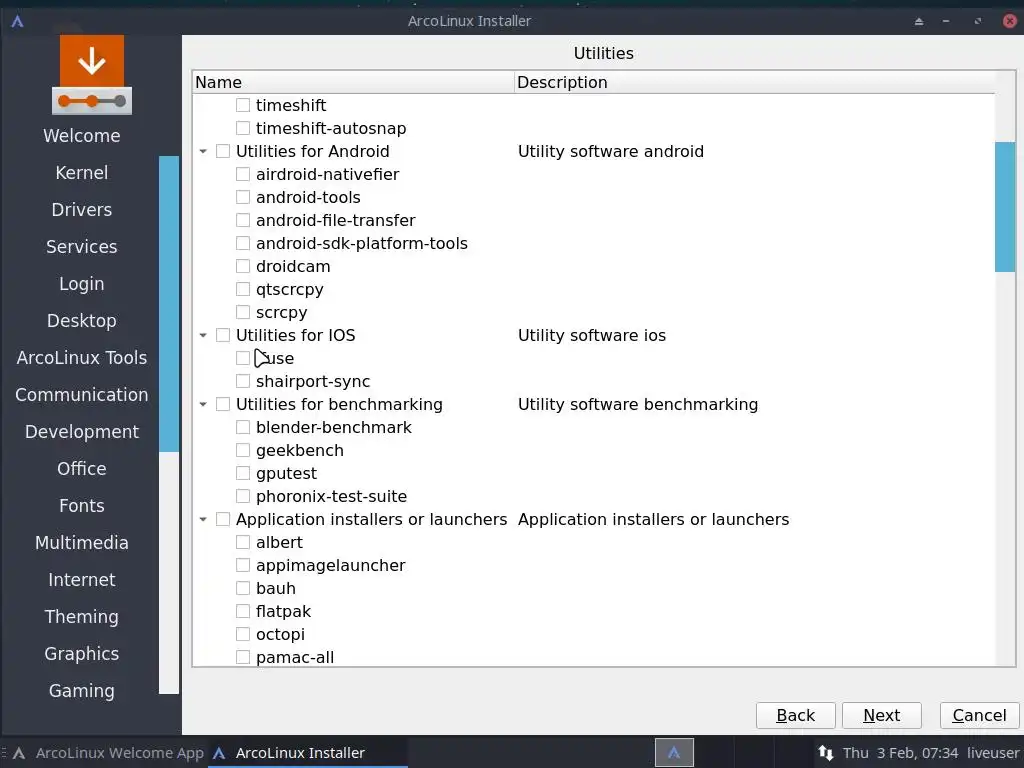Click the Next button
Viewport: 1024px width, 768px height.
coord(882,715)
